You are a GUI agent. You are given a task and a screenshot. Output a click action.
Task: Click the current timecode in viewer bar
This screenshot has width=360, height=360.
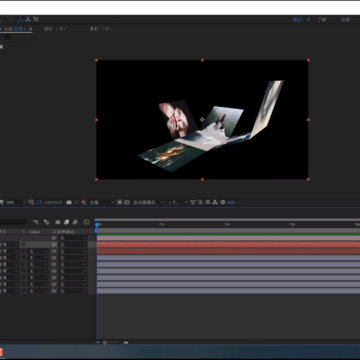[x=53, y=202]
